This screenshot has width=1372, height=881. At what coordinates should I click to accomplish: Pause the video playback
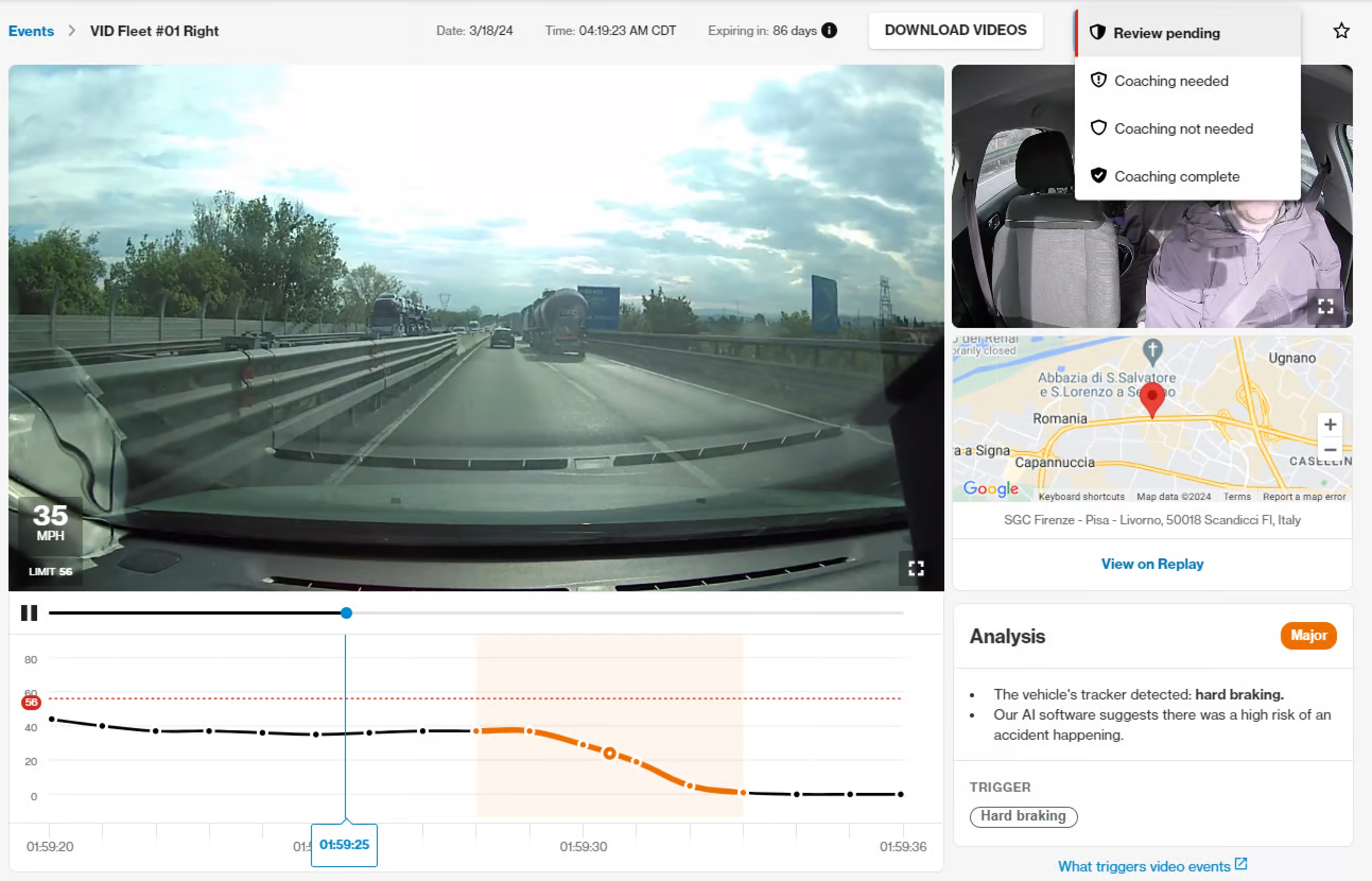[x=29, y=612]
